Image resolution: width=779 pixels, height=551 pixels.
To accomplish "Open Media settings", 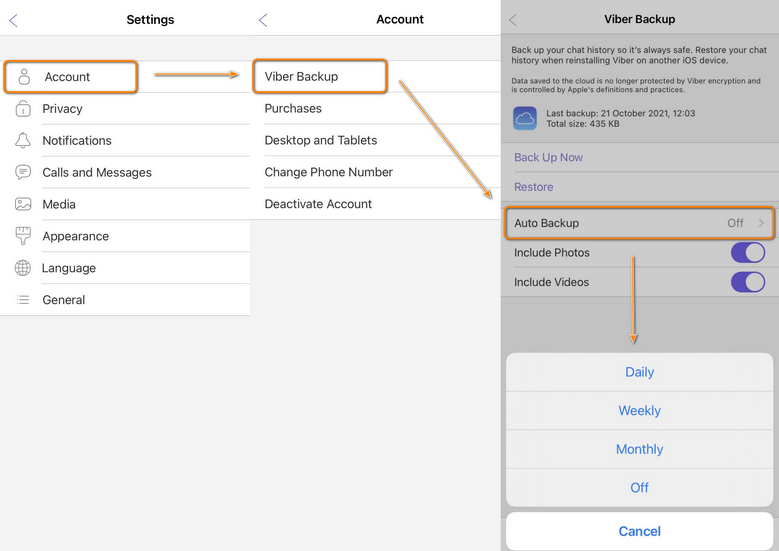I will coord(125,204).
